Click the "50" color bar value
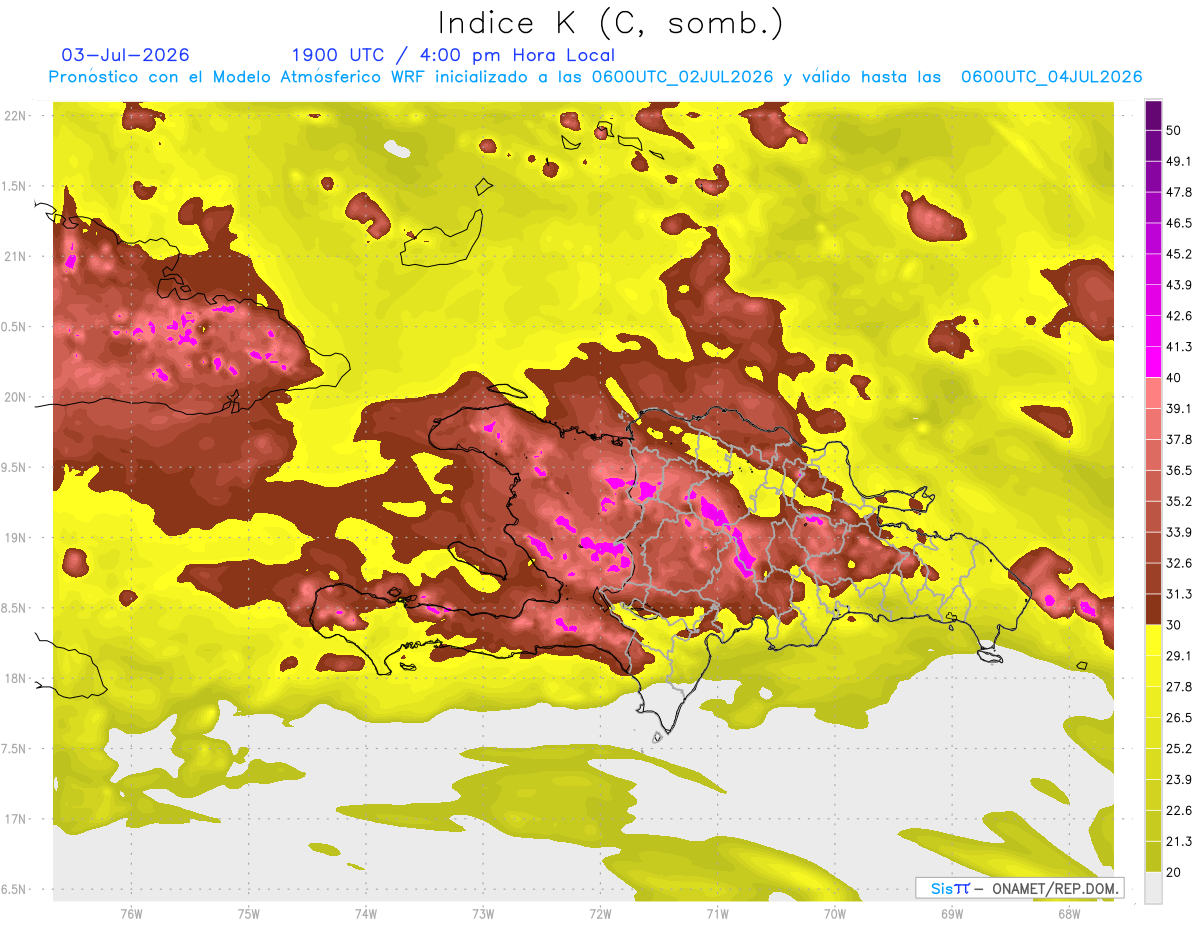 [x=1174, y=130]
